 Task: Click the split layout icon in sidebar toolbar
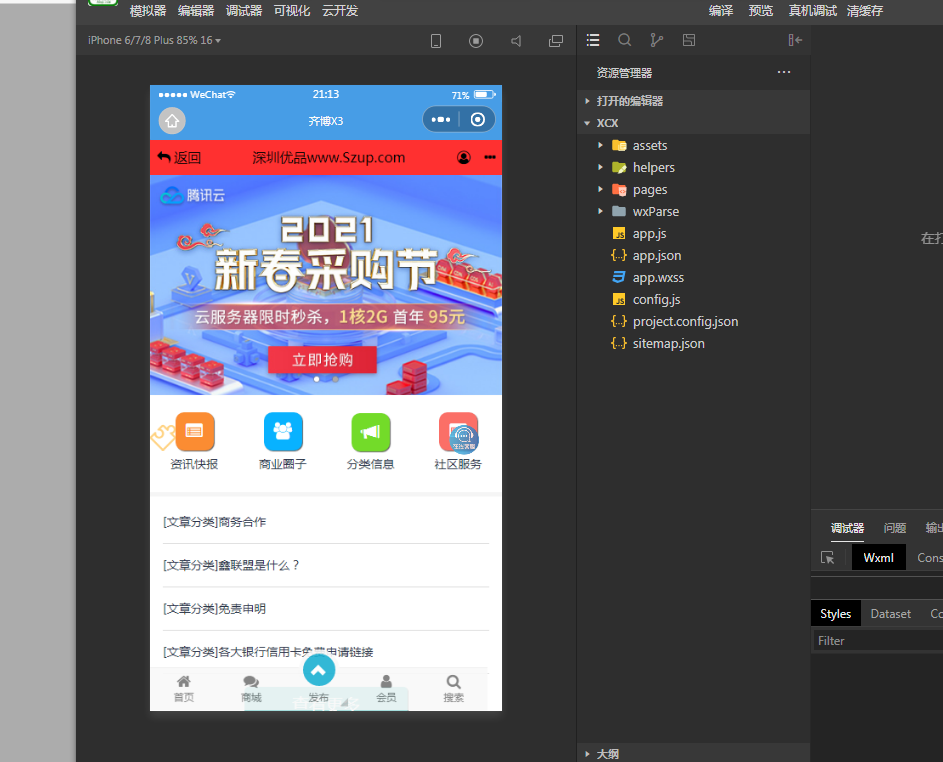tap(689, 40)
